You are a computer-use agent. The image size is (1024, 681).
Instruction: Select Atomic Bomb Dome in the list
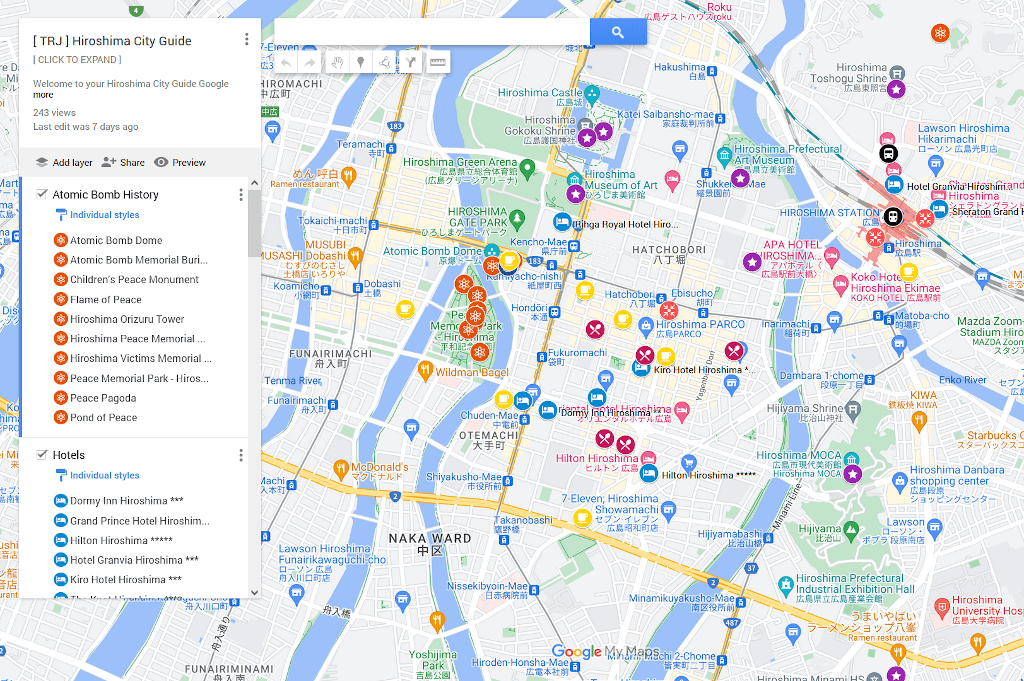tap(116, 240)
